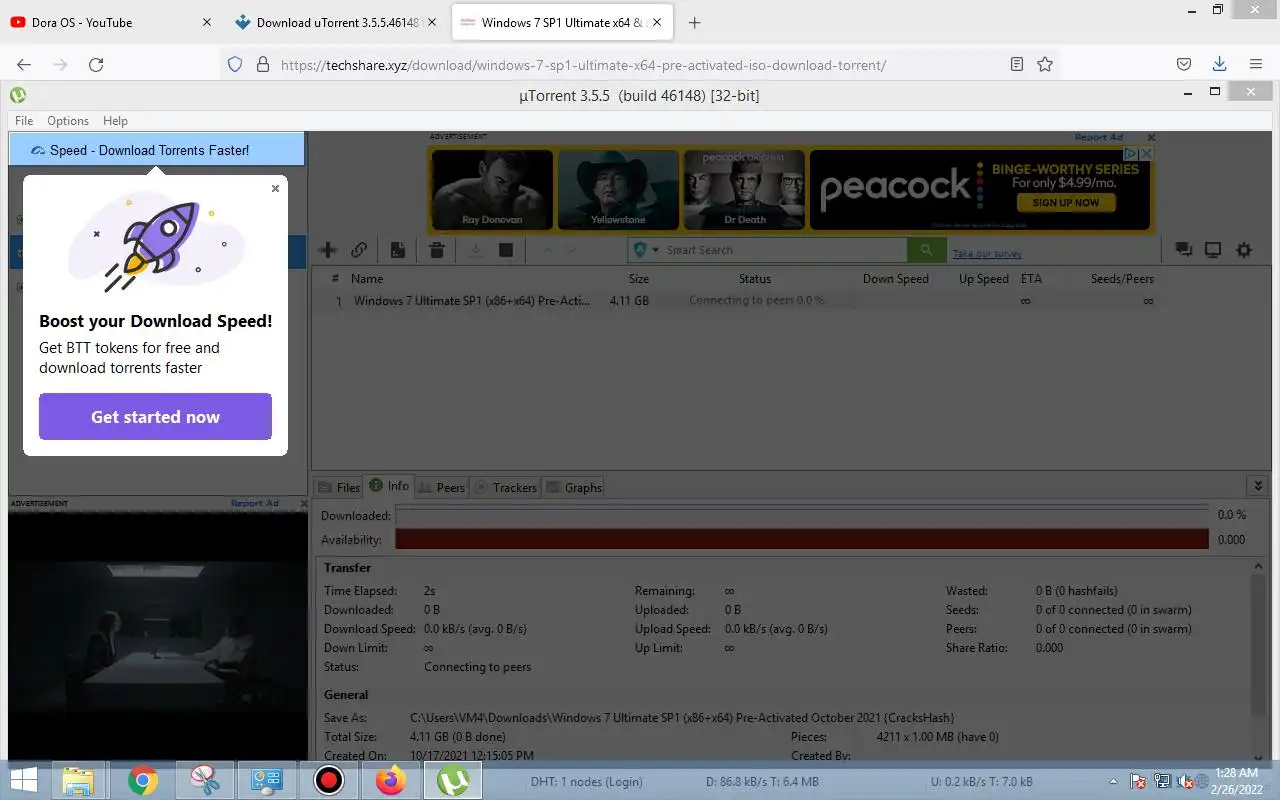Open the Firefox hamburger menu
The width and height of the screenshot is (1280, 800).
pyautogui.click(x=1256, y=64)
